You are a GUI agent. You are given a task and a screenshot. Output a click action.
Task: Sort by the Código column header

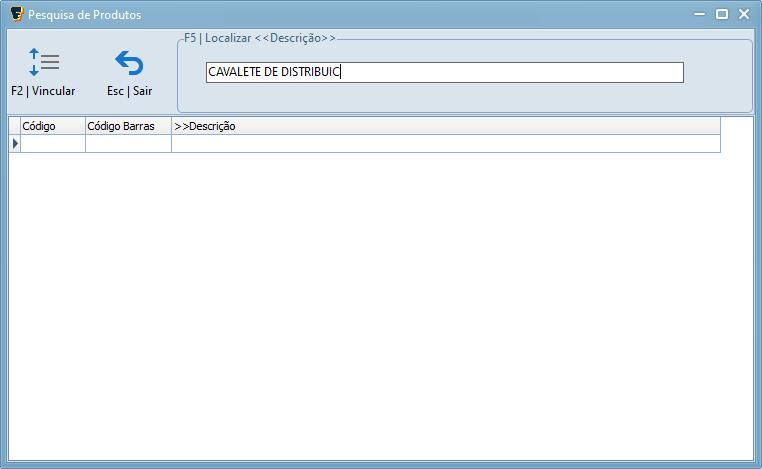(x=52, y=126)
